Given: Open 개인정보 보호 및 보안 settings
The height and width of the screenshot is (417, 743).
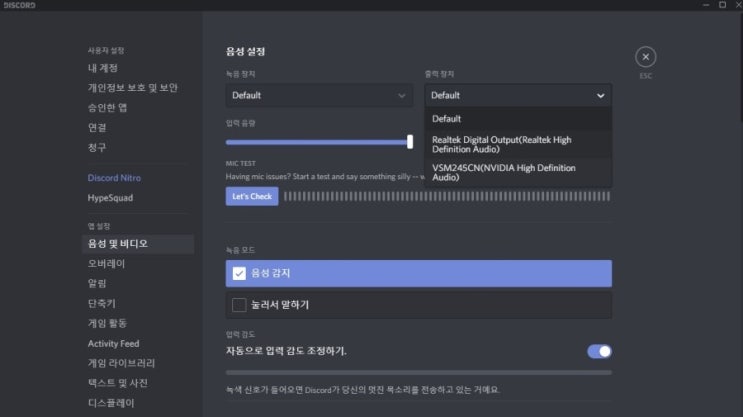Looking at the screenshot, I should (x=133, y=88).
